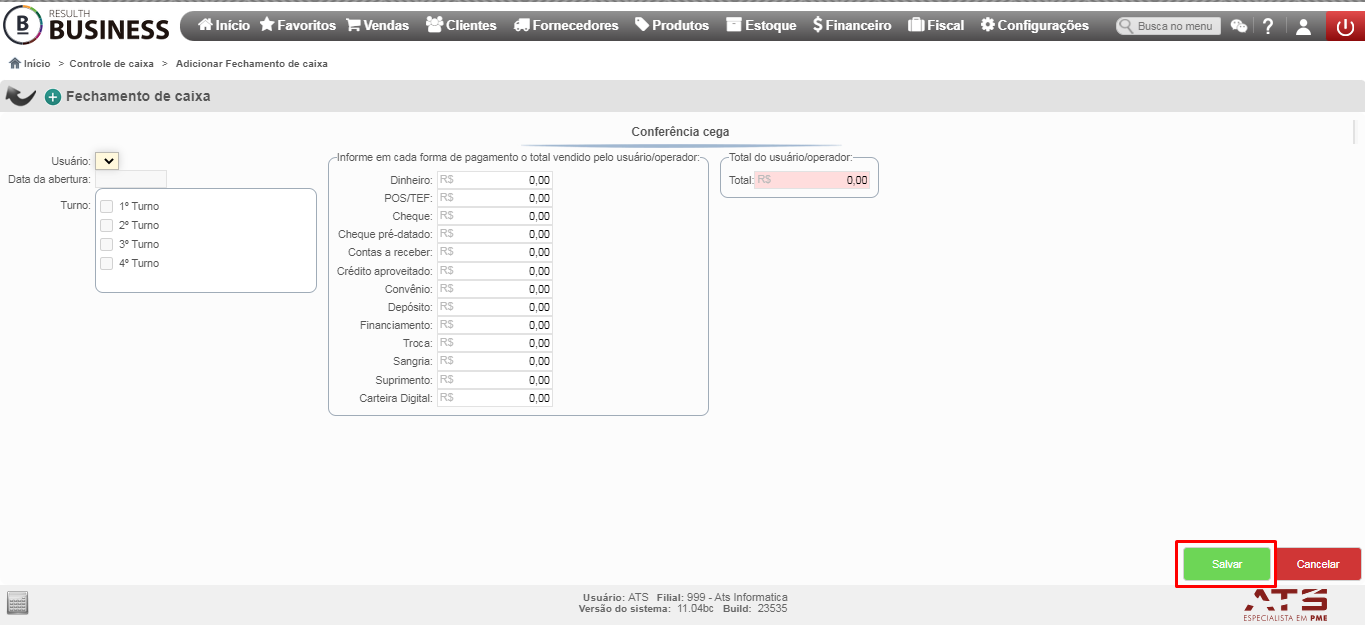Expand the Usuário dropdown

coord(107,160)
